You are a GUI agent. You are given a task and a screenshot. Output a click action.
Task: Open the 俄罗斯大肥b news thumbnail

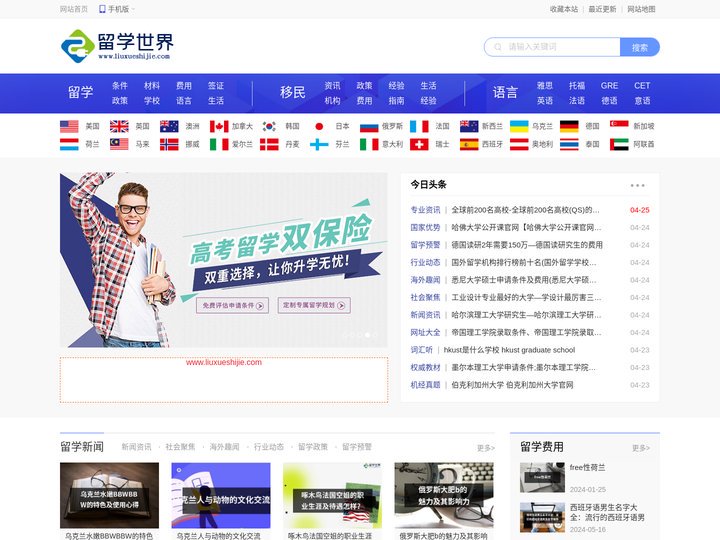444,495
